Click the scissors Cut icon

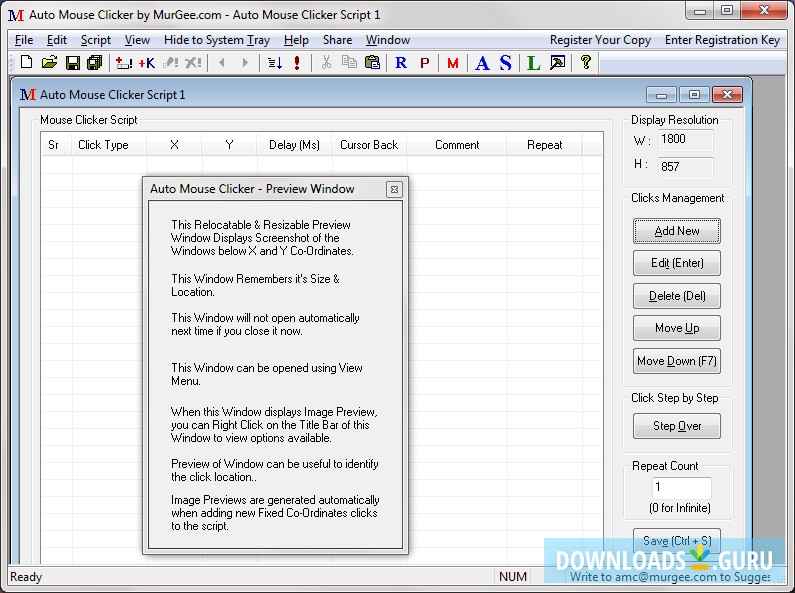coord(326,62)
